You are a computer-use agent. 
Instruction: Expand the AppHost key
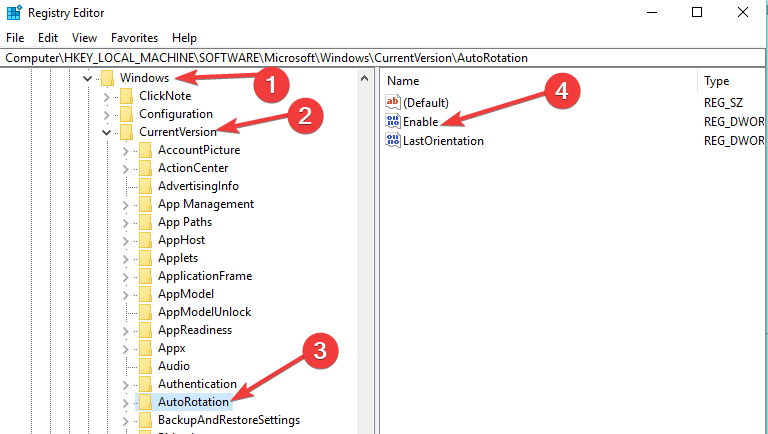(x=125, y=241)
